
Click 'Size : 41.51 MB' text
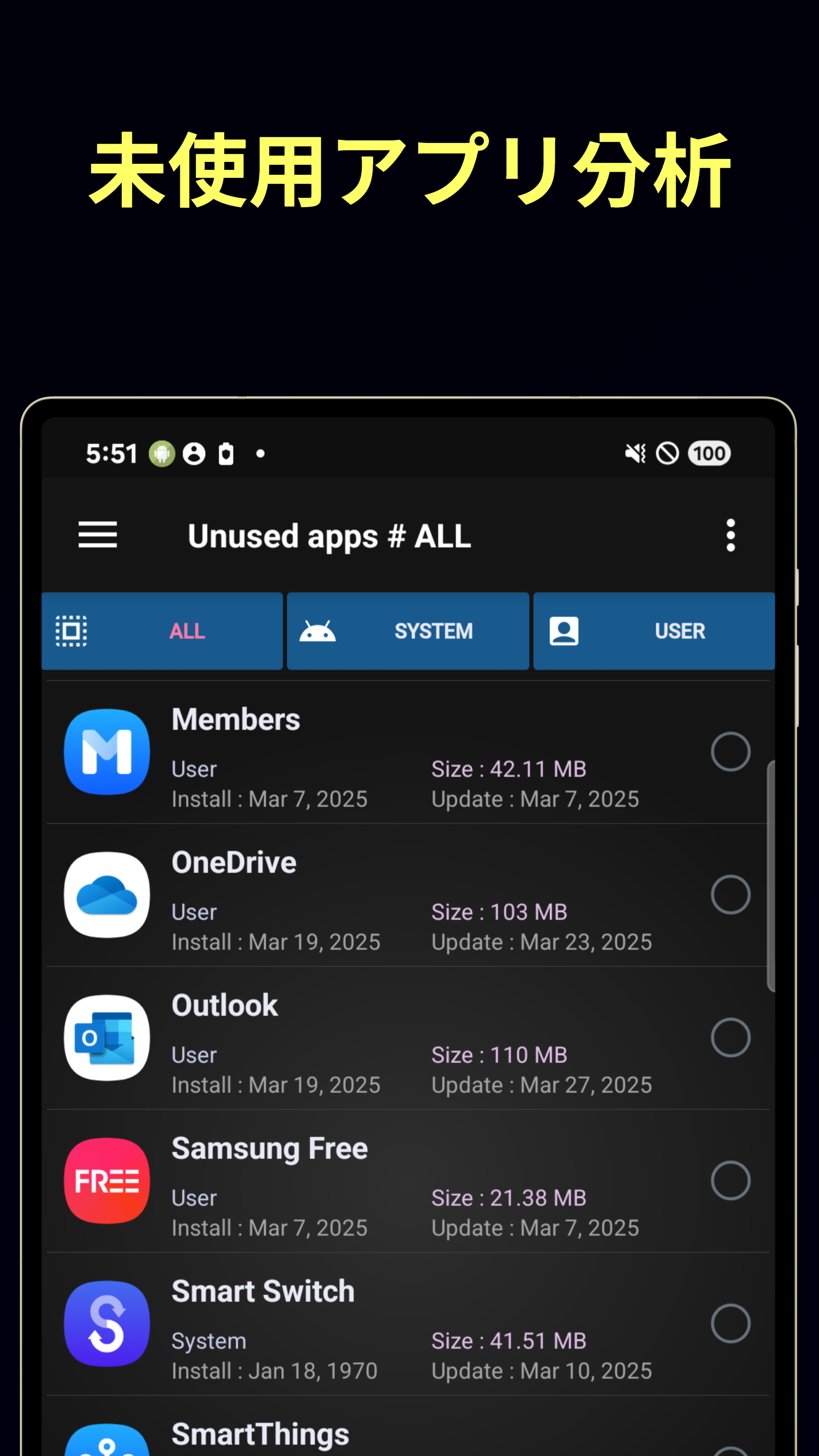(x=509, y=1341)
